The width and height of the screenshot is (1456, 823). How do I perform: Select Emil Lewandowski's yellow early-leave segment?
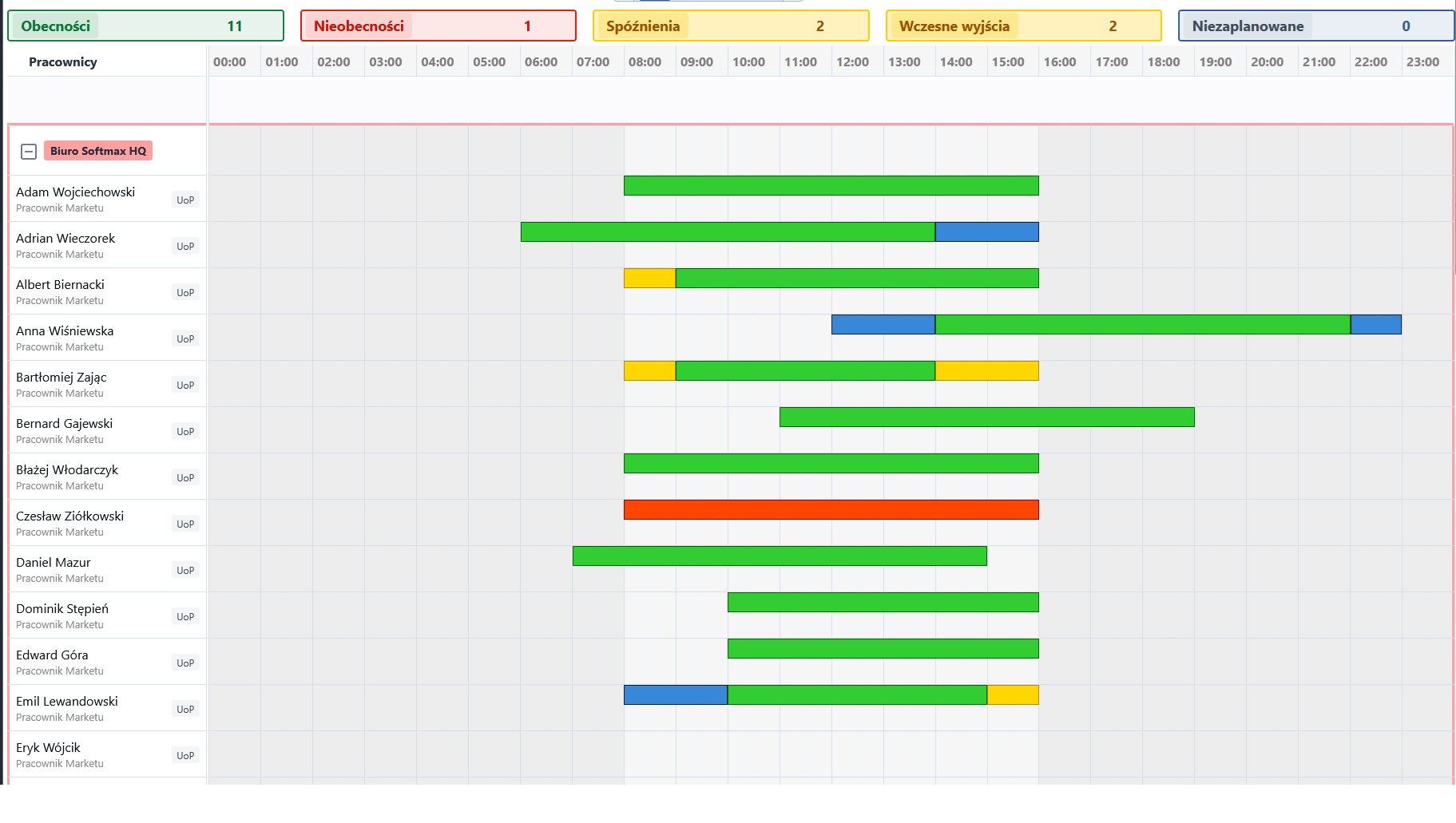(1013, 694)
